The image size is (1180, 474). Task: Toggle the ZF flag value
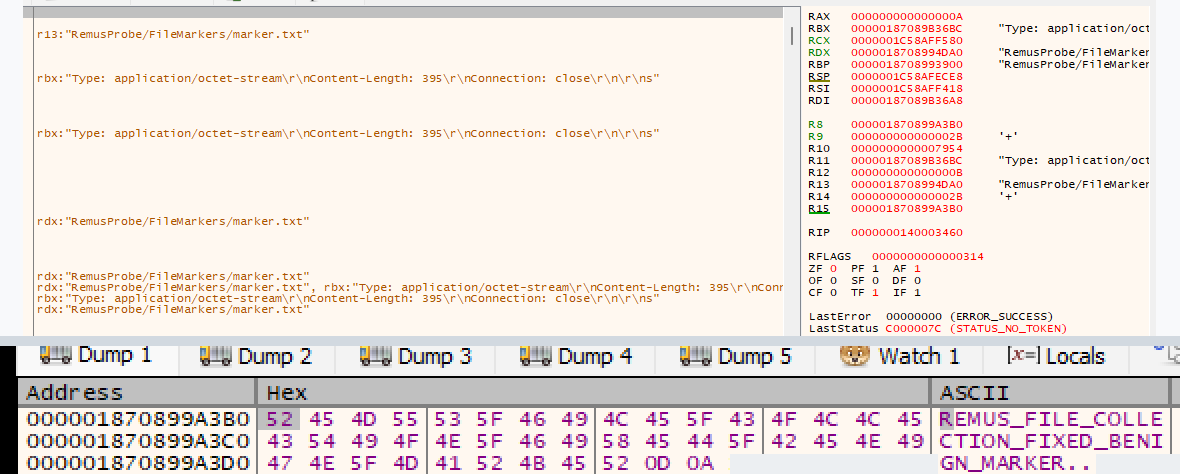tap(833, 269)
